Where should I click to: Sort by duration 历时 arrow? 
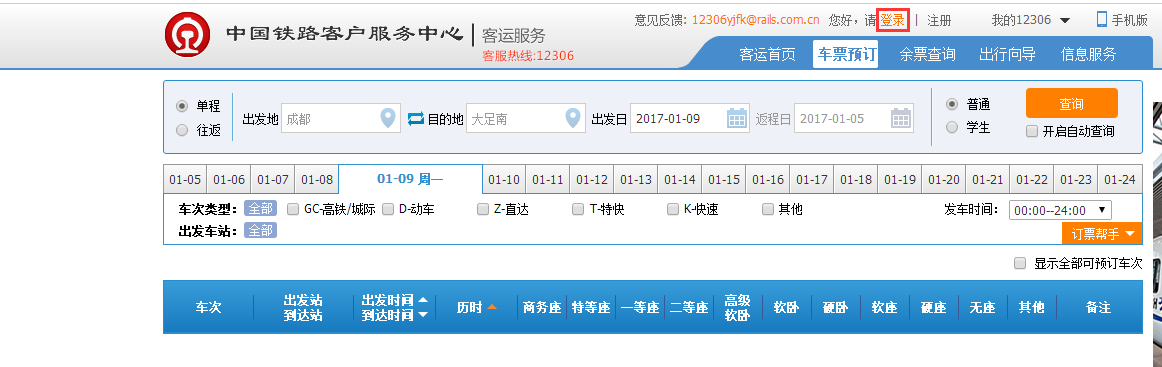pos(492,307)
